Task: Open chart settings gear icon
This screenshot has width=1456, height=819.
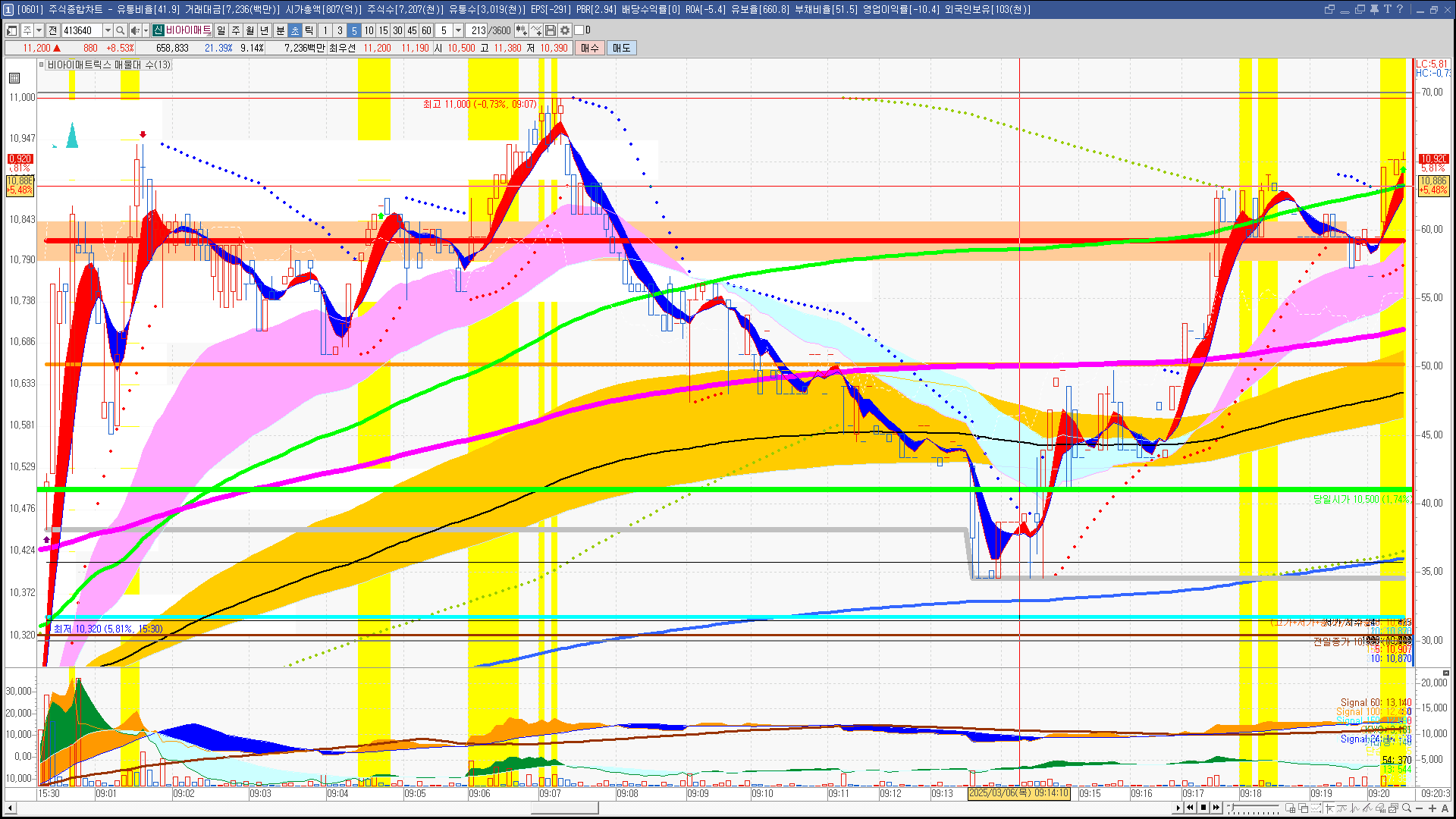Action: click(565, 30)
